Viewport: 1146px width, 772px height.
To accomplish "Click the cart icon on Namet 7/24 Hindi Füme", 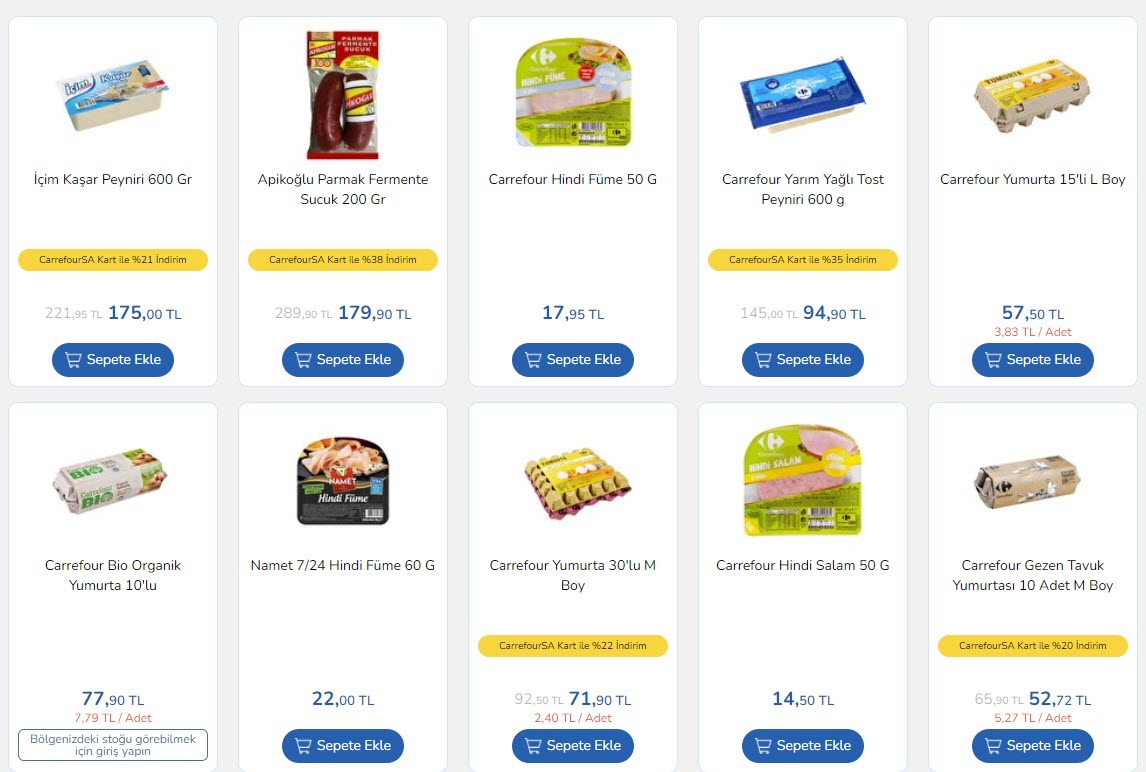I will pyautogui.click(x=305, y=745).
